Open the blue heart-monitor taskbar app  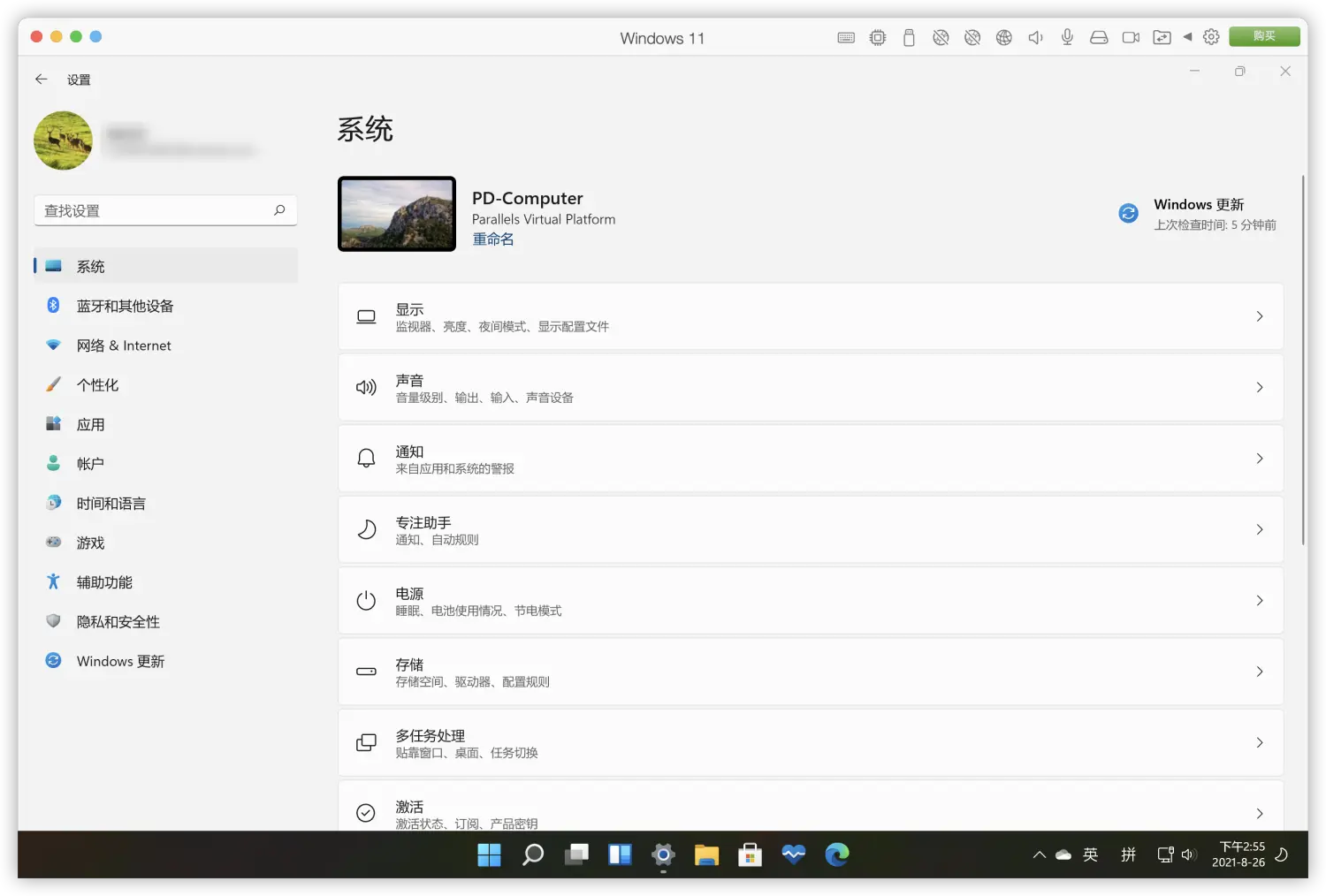click(x=794, y=854)
